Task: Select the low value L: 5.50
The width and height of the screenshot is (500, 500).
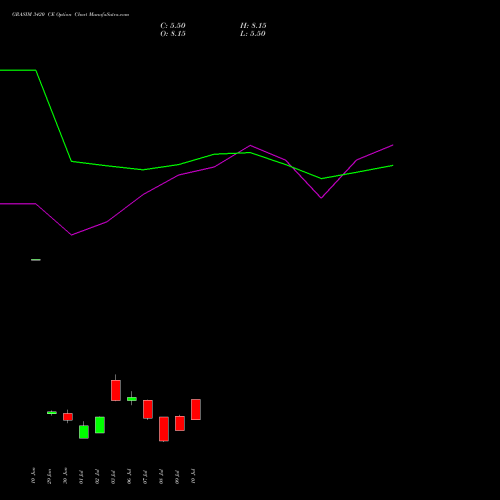Action: pos(253,34)
